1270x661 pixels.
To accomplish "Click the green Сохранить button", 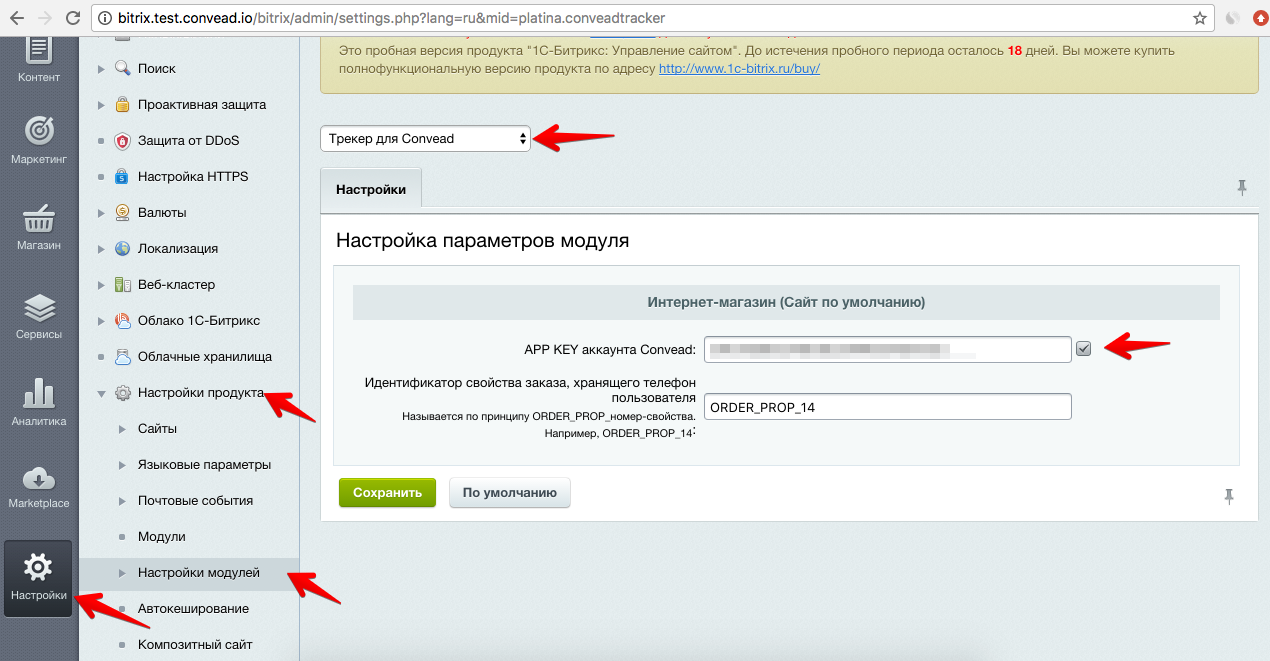I will pos(387,493).
